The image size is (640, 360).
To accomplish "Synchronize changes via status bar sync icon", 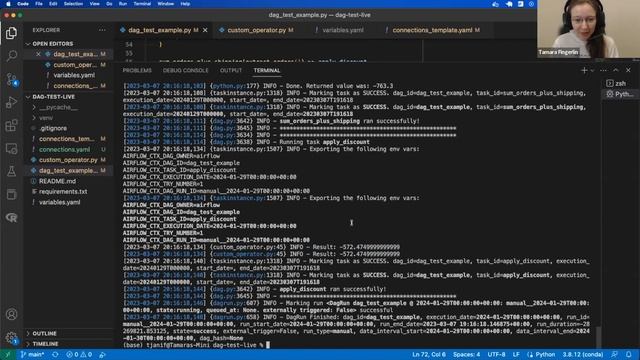I will (x=55, y=354).
